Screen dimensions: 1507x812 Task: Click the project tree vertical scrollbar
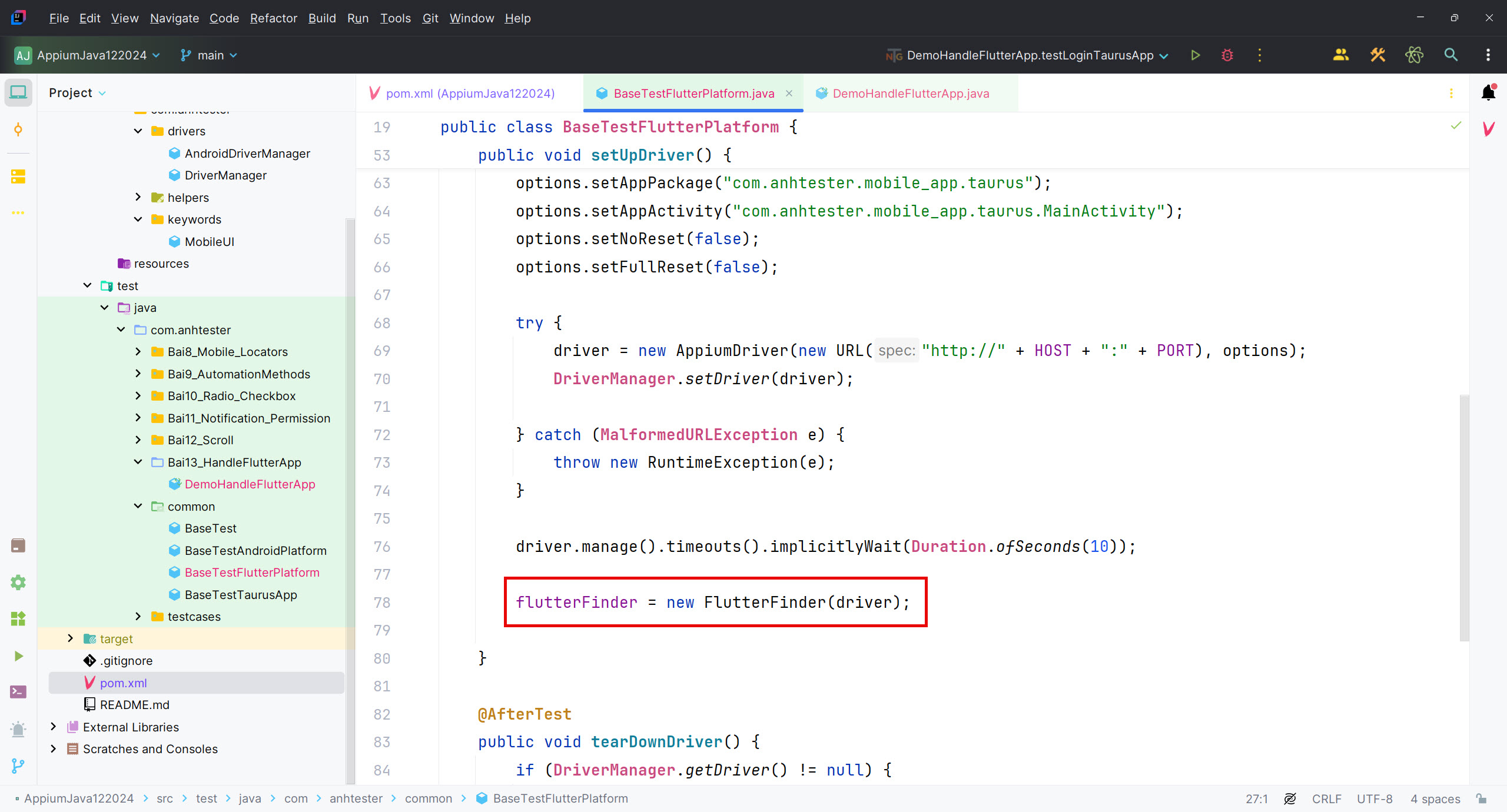[350, 500]
